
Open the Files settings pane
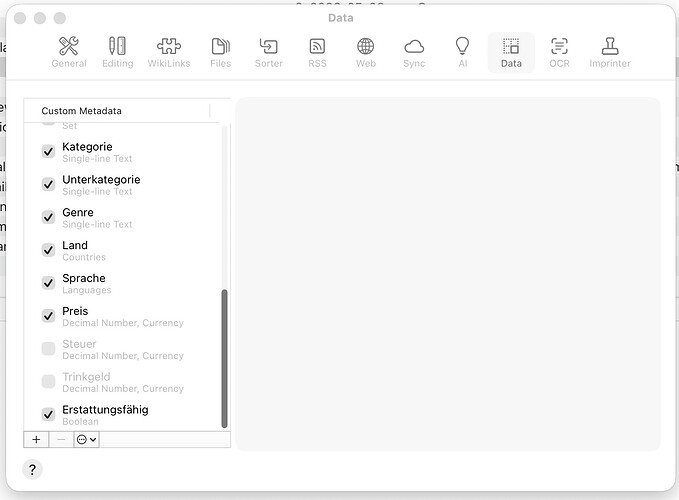coord(220,52)
